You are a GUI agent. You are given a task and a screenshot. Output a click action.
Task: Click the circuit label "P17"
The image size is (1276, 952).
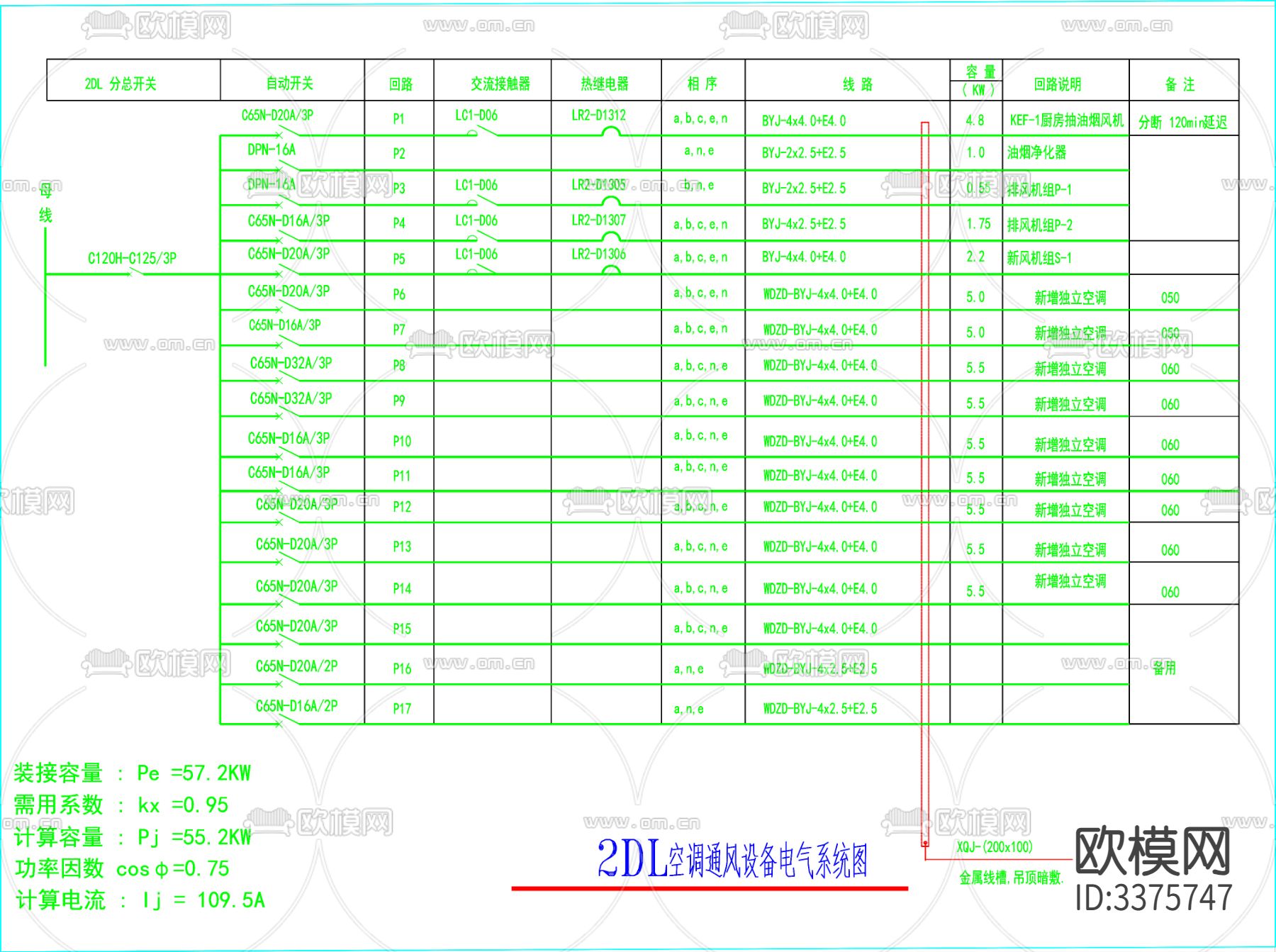coord(402,708)
